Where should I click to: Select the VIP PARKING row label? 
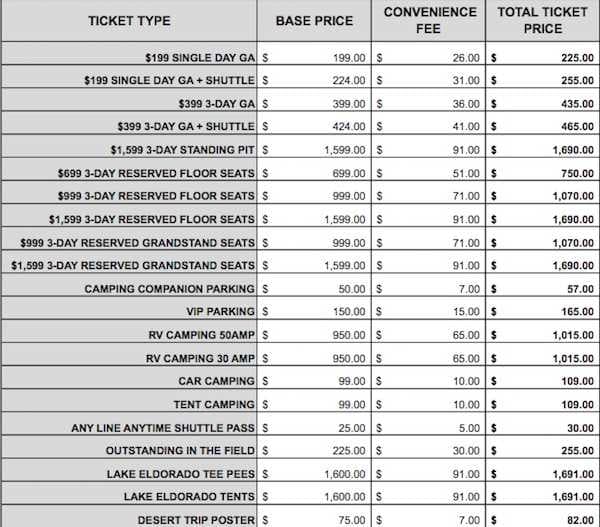tap(218, 312)
